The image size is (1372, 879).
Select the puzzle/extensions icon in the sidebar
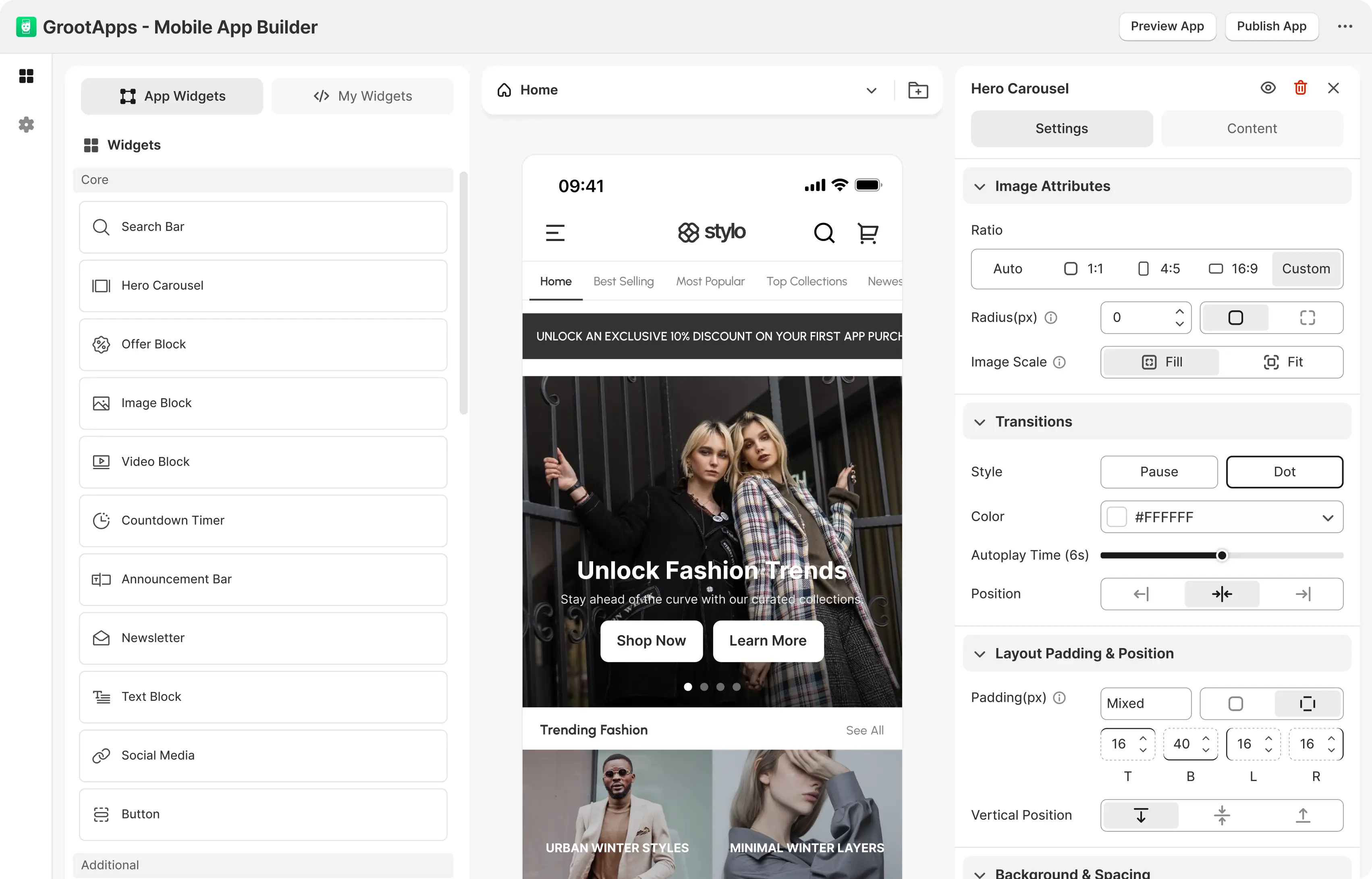(x=26, y=125)
